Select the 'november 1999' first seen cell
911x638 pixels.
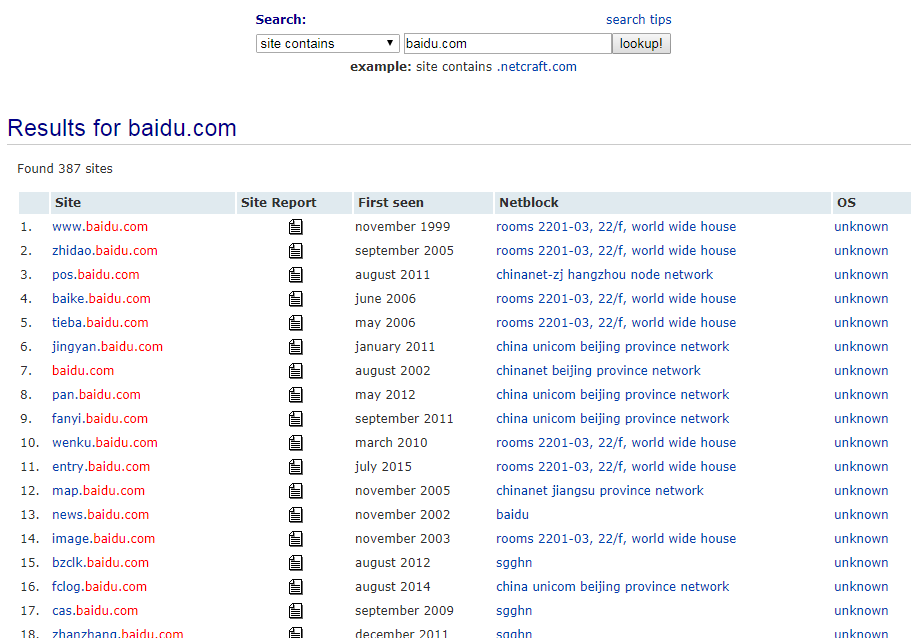click(403, 227)
